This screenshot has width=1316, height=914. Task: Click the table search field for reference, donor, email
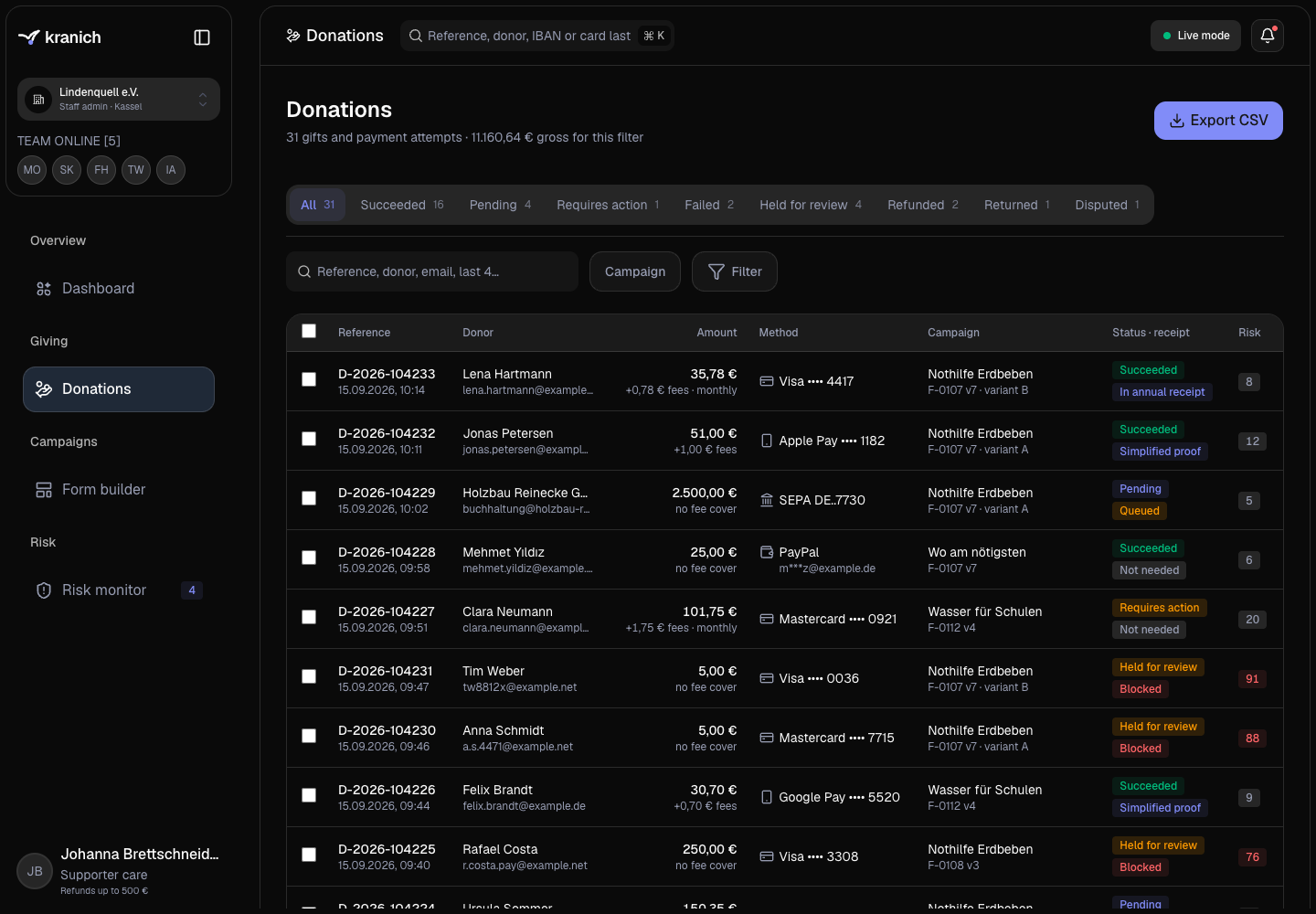(432, 271)
